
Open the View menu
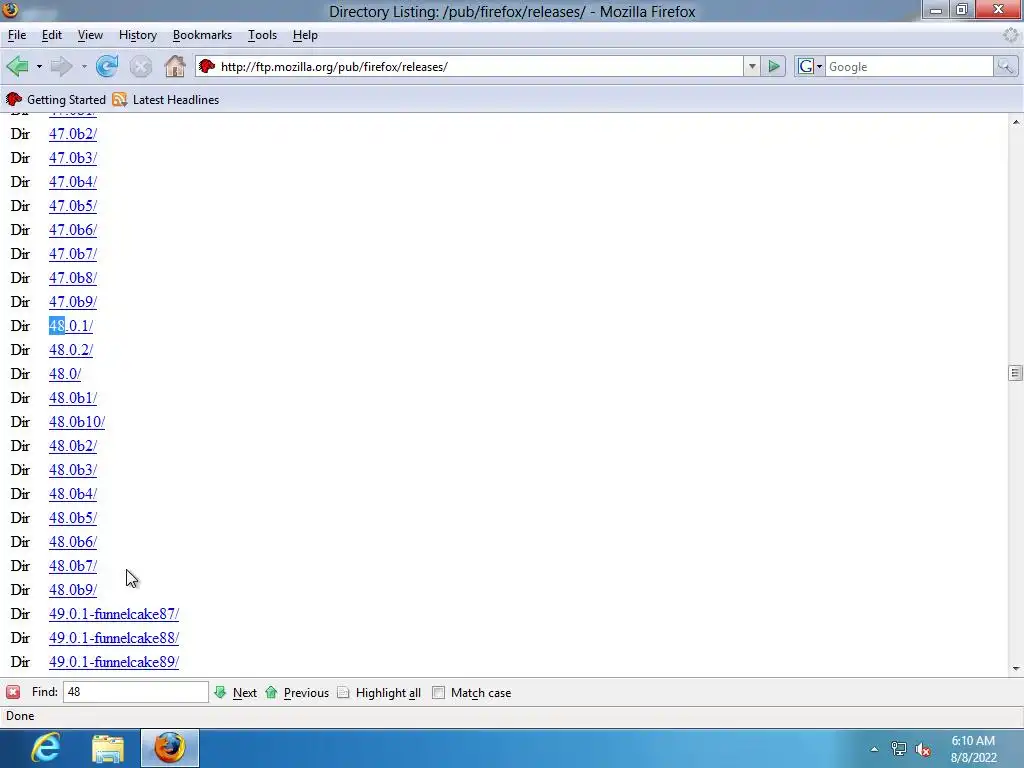pyautogui.click(x=90, y=35)
